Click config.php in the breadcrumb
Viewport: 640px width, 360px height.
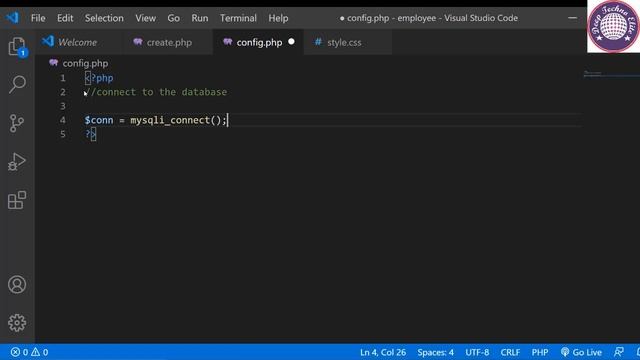(85, 63)
